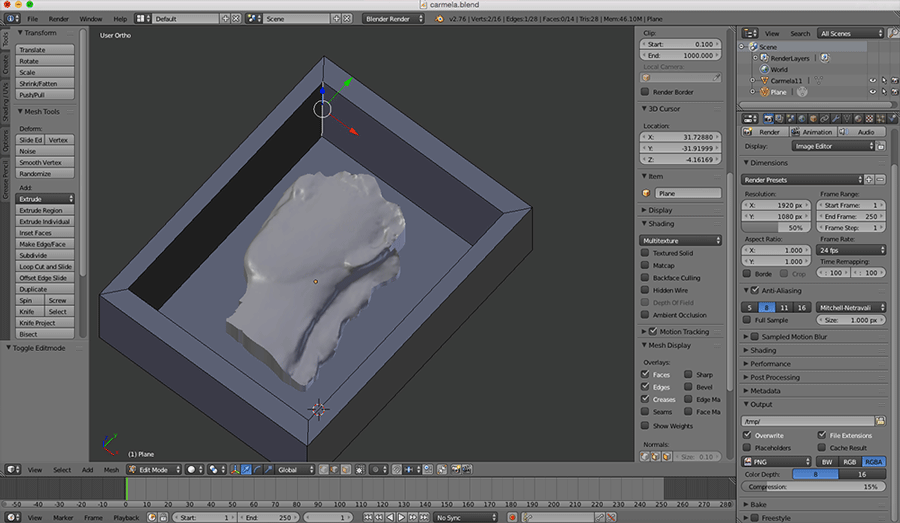The width and height of the screenshot is (900, 523).
Task: Open the 24 fps frame rate dropdown
Action: [851, 250]
